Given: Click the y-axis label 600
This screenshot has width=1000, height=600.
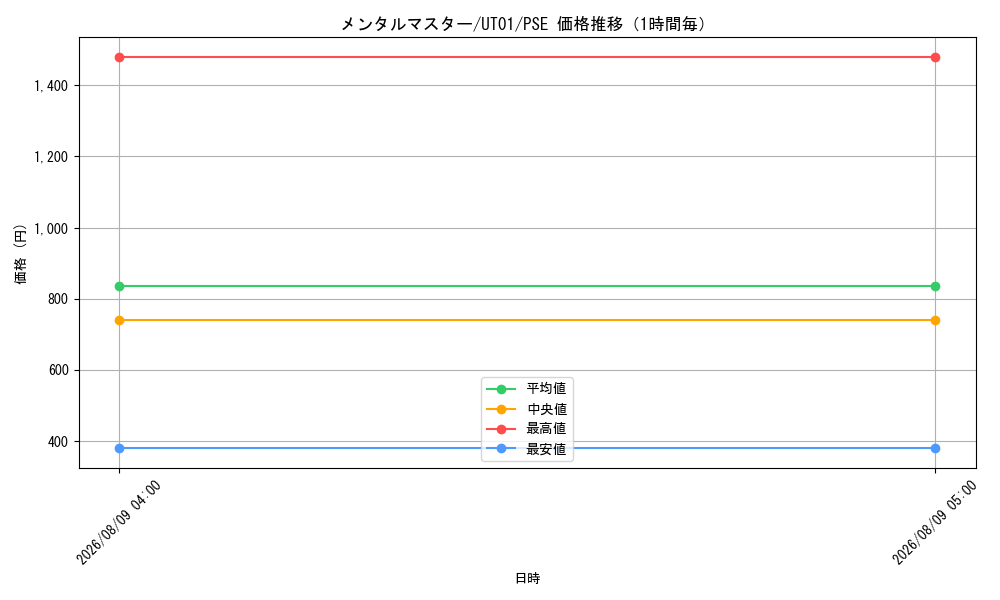Looking at the screenshot, I should click(x=58, y=370).
